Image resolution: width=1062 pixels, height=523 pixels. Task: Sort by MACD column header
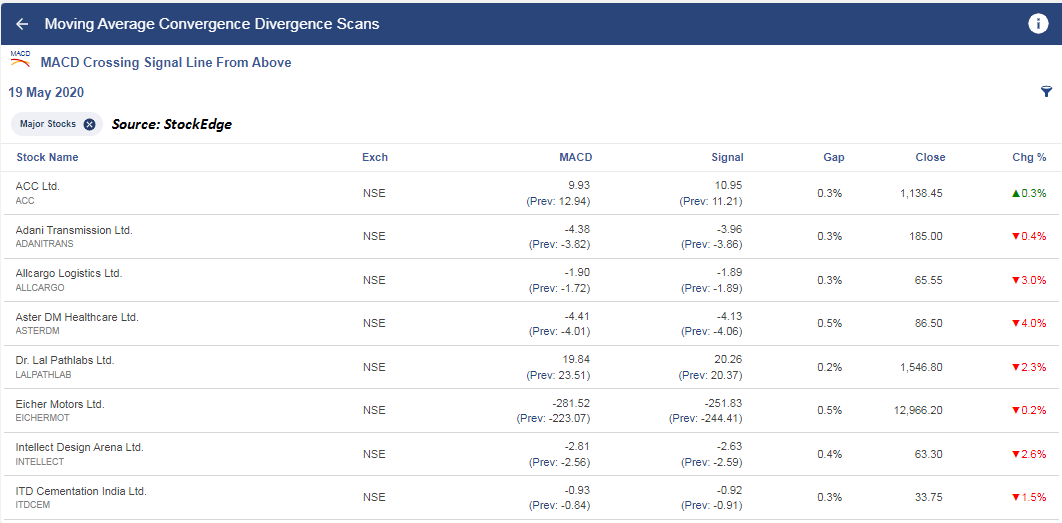(576, 157)
